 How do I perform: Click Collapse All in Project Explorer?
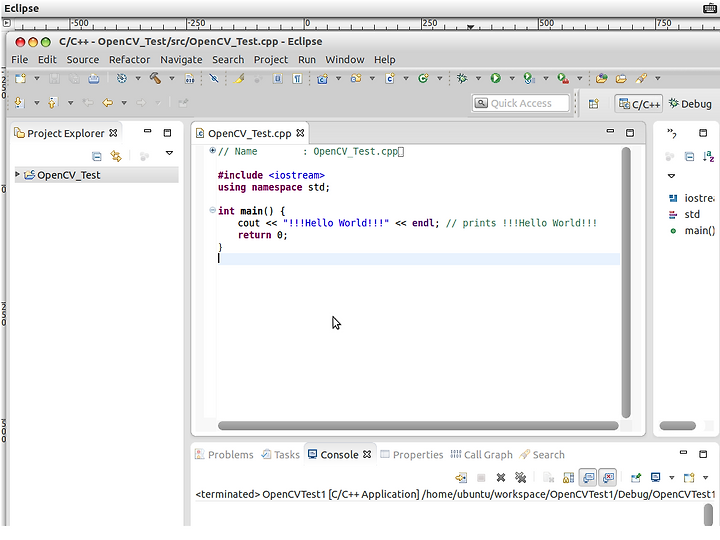(x=97, y=157)
